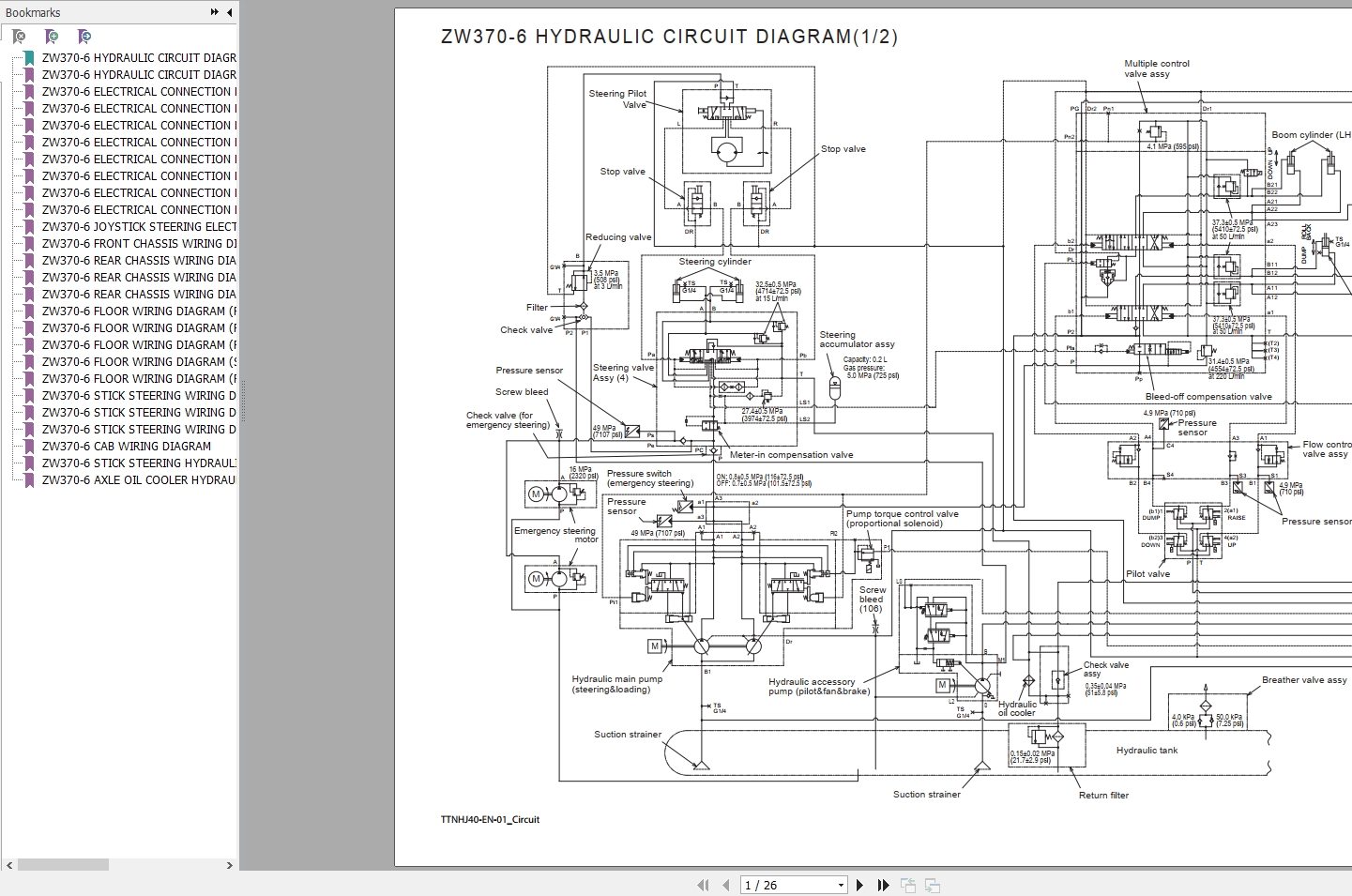Click the Steering cylinder label
Screen dimensions: 1352x896
715,262
